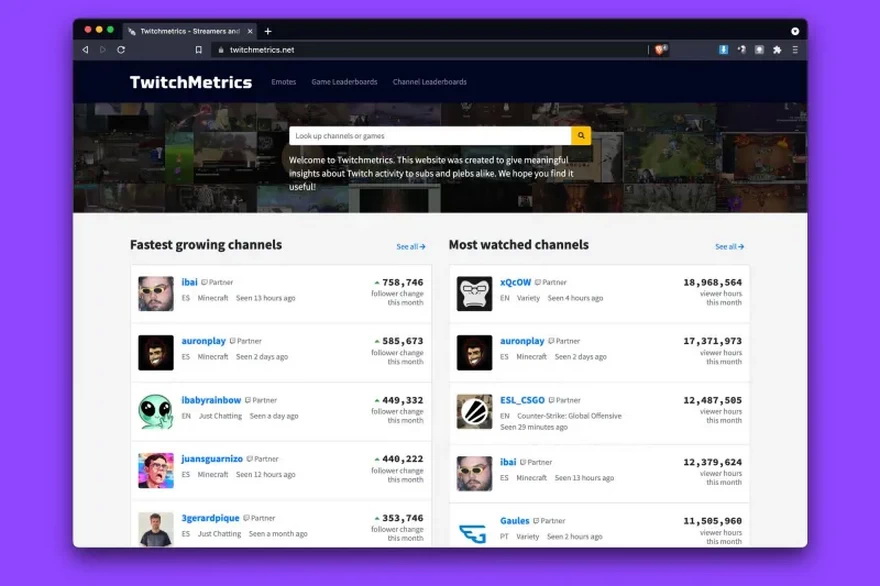The image size is (880, 586).
Task: Close the Twitchmetrics browser tab
Action: (250, 31)
